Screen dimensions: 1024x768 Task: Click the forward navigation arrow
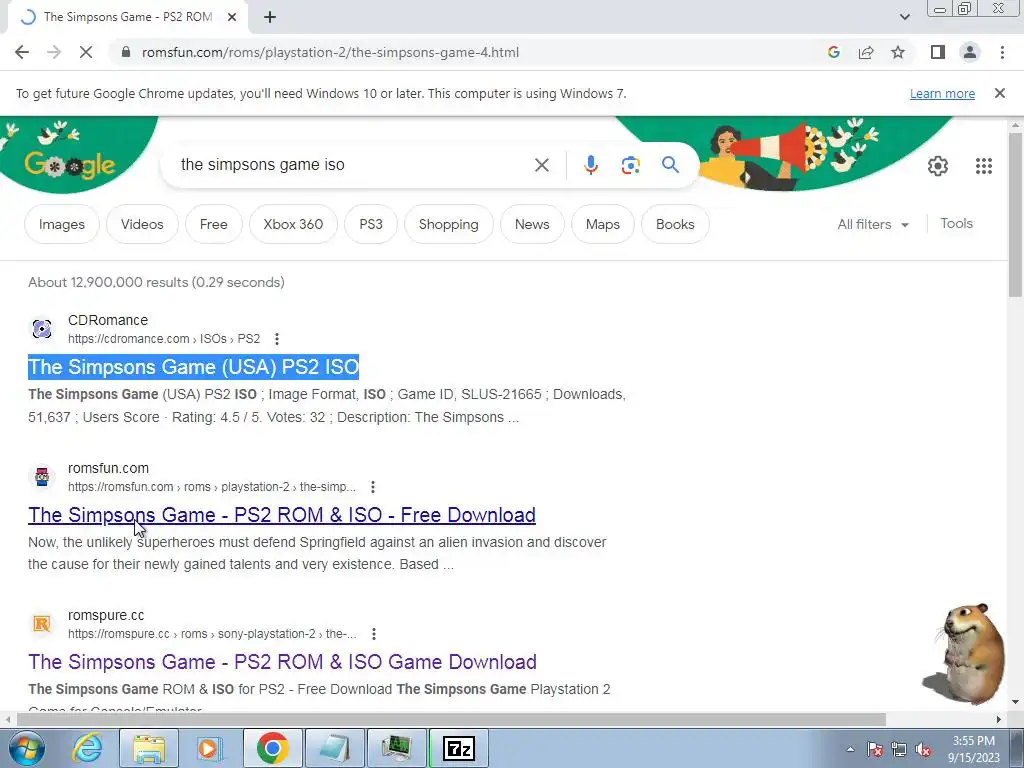coord(54,52)
